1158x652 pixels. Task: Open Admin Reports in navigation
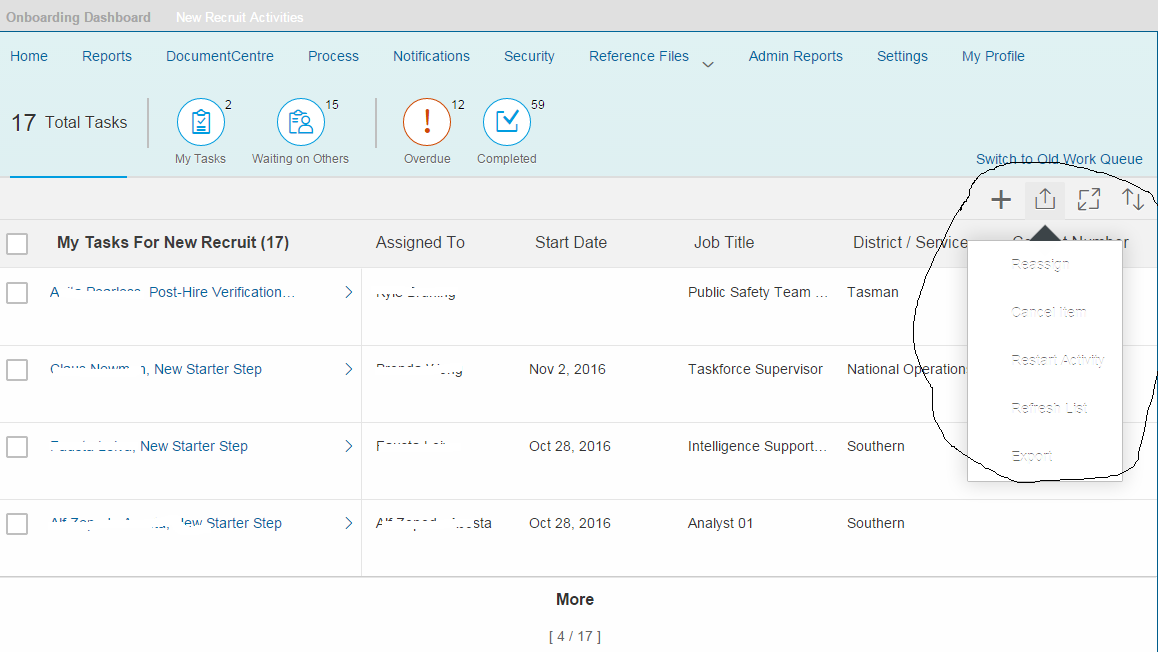795,56
